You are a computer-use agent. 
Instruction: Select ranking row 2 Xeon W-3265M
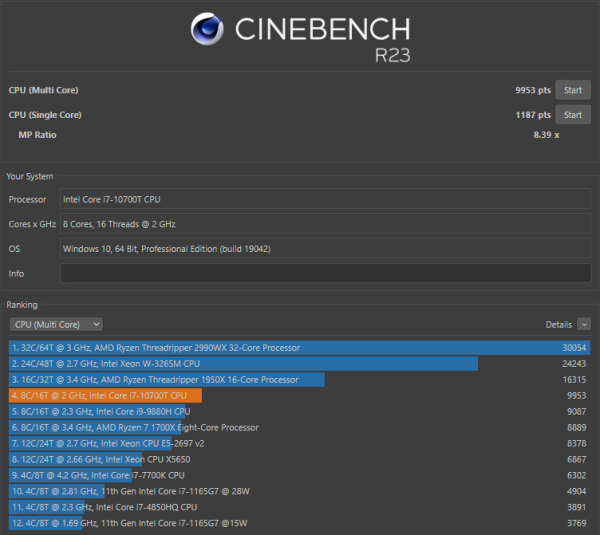[300, 364]
